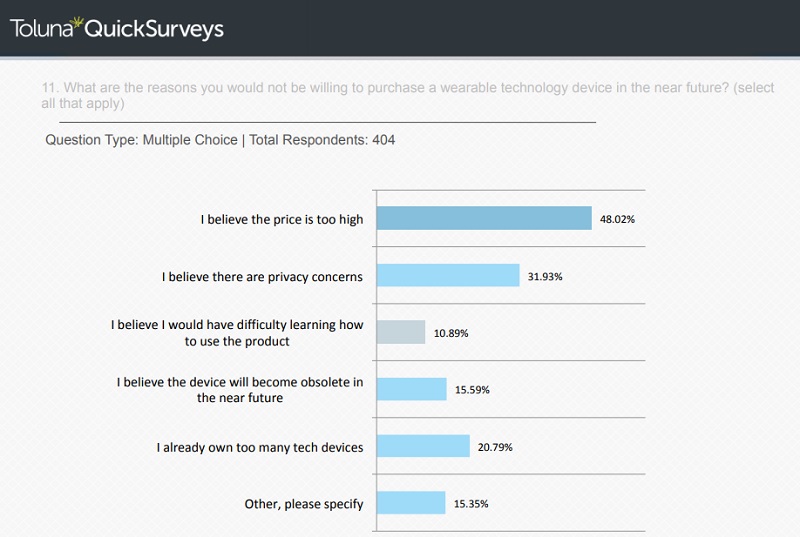Select the 'I believe there are privacy concerns' label
800x537 pixels.
pyautogui.click(x=262, y=276)
